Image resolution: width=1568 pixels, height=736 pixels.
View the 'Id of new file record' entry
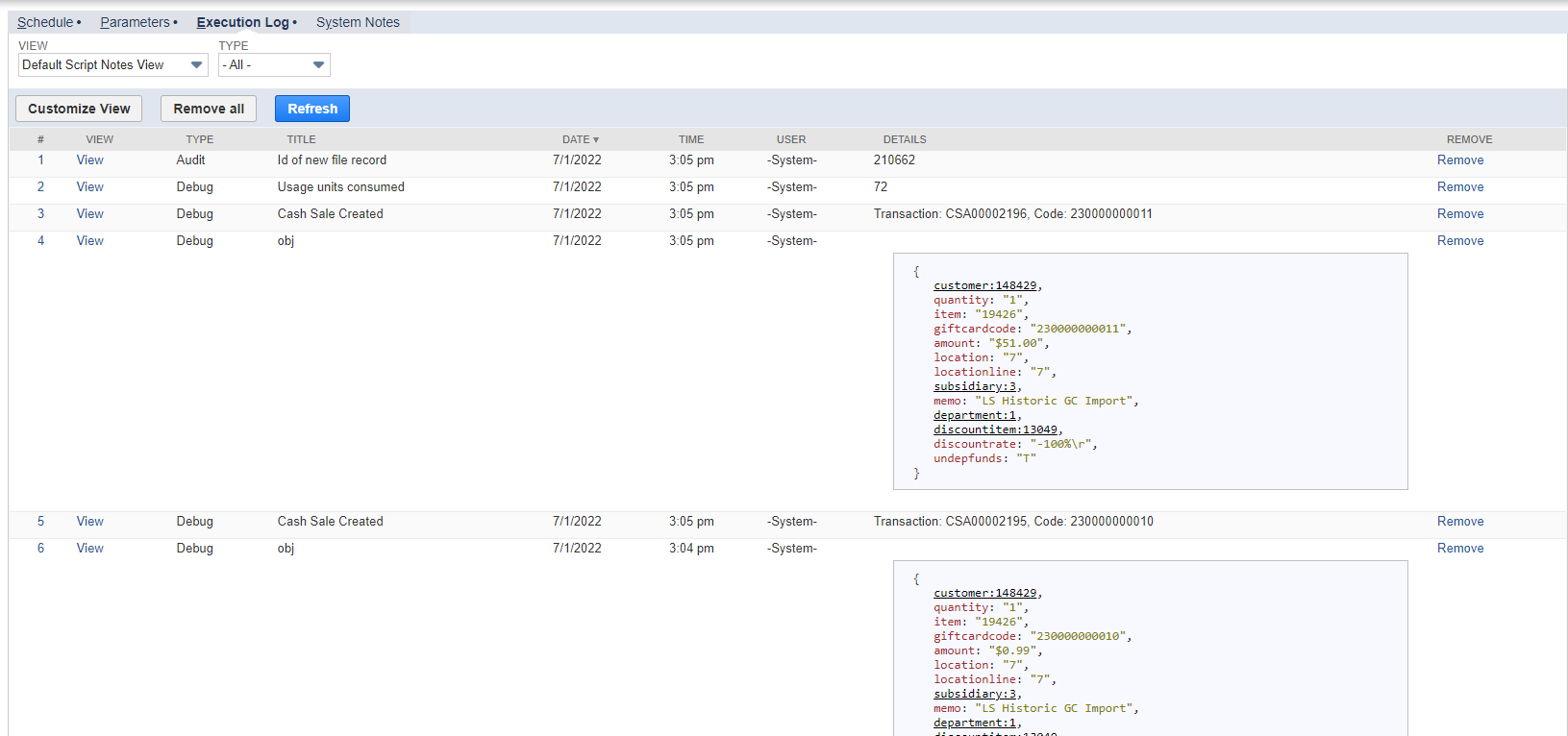pyautogui.click(x=90, y=160)
